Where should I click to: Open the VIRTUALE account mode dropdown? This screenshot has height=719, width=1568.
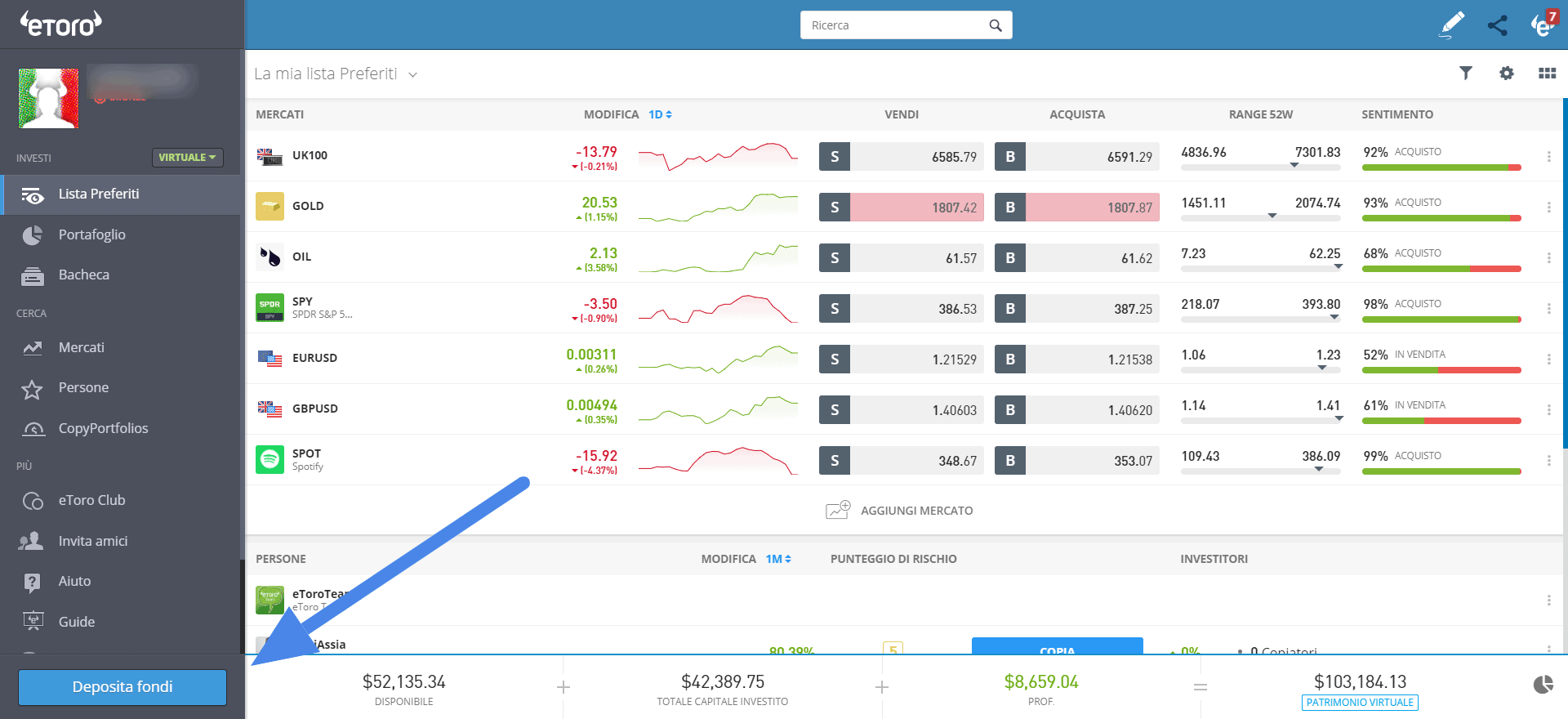(187, 157)
